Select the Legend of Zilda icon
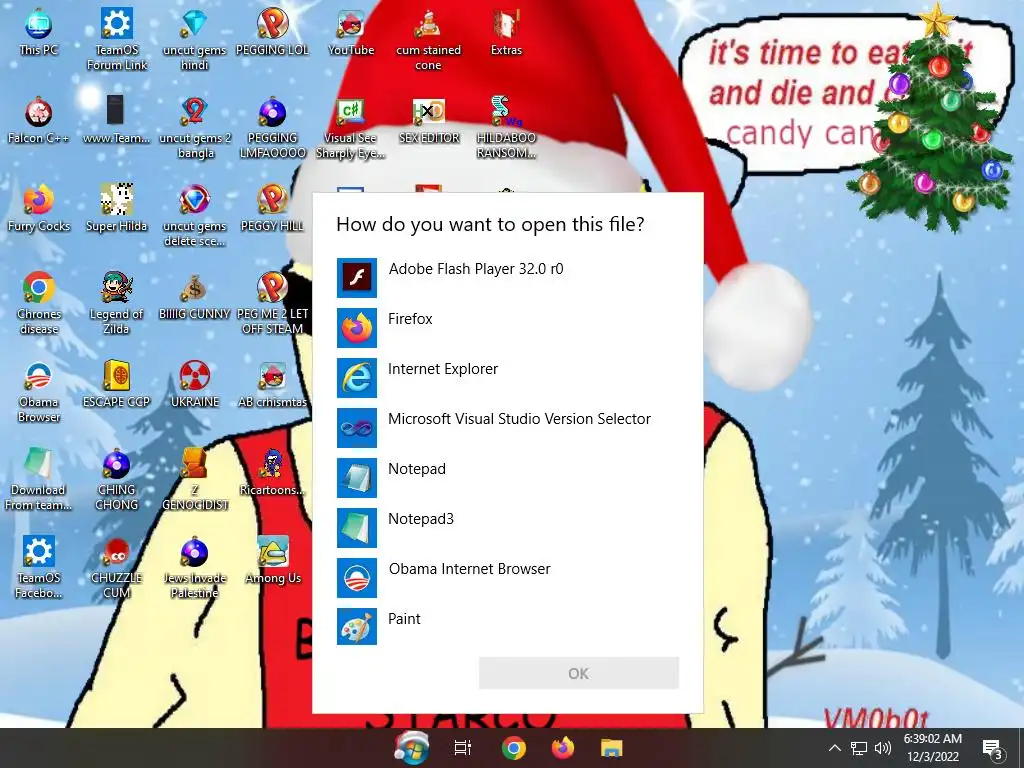Viewport: 1024px width, 768px height. 116,302
